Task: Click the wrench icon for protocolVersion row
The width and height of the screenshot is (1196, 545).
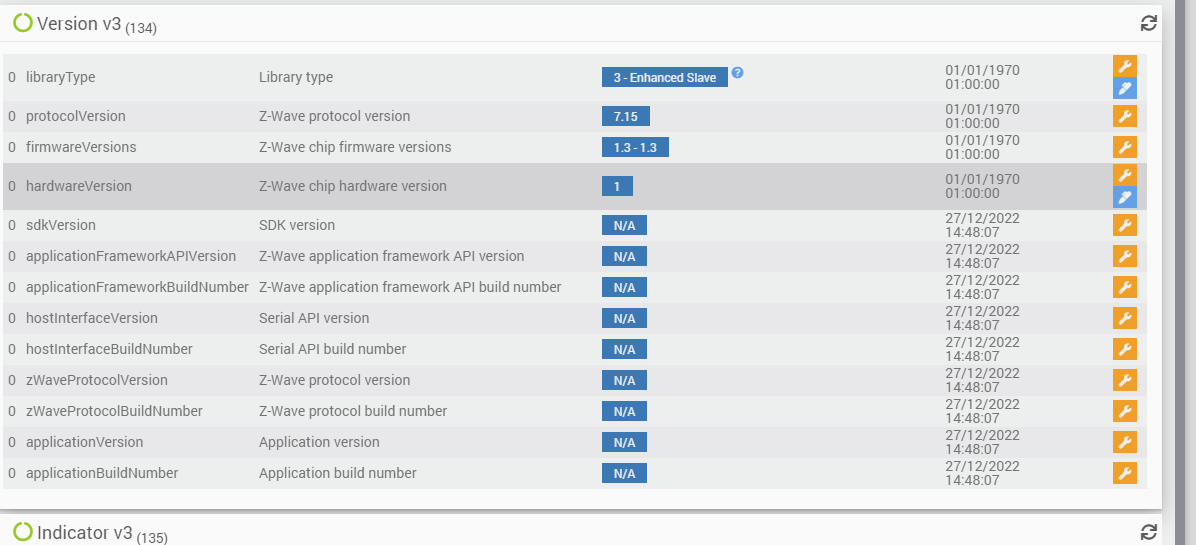Action: [1125, 116]
